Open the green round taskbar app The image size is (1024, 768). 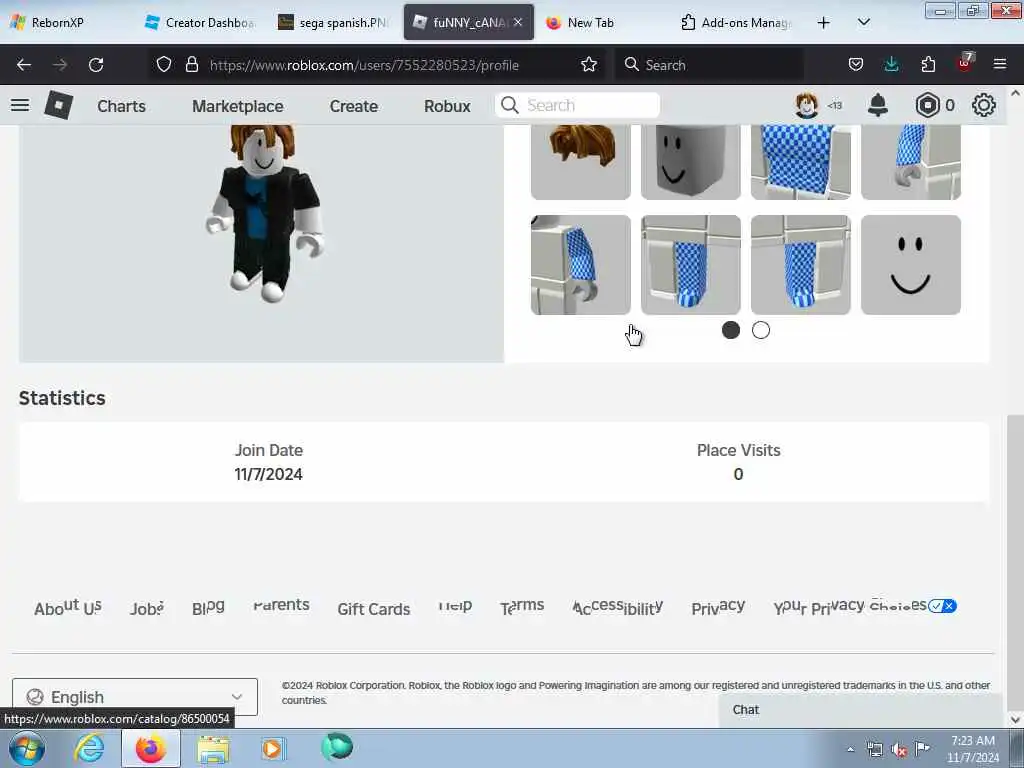coord(337,747)
